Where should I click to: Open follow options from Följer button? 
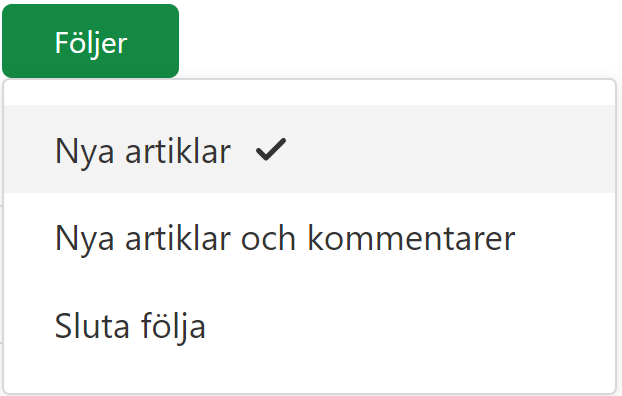[x=90, y=41]
